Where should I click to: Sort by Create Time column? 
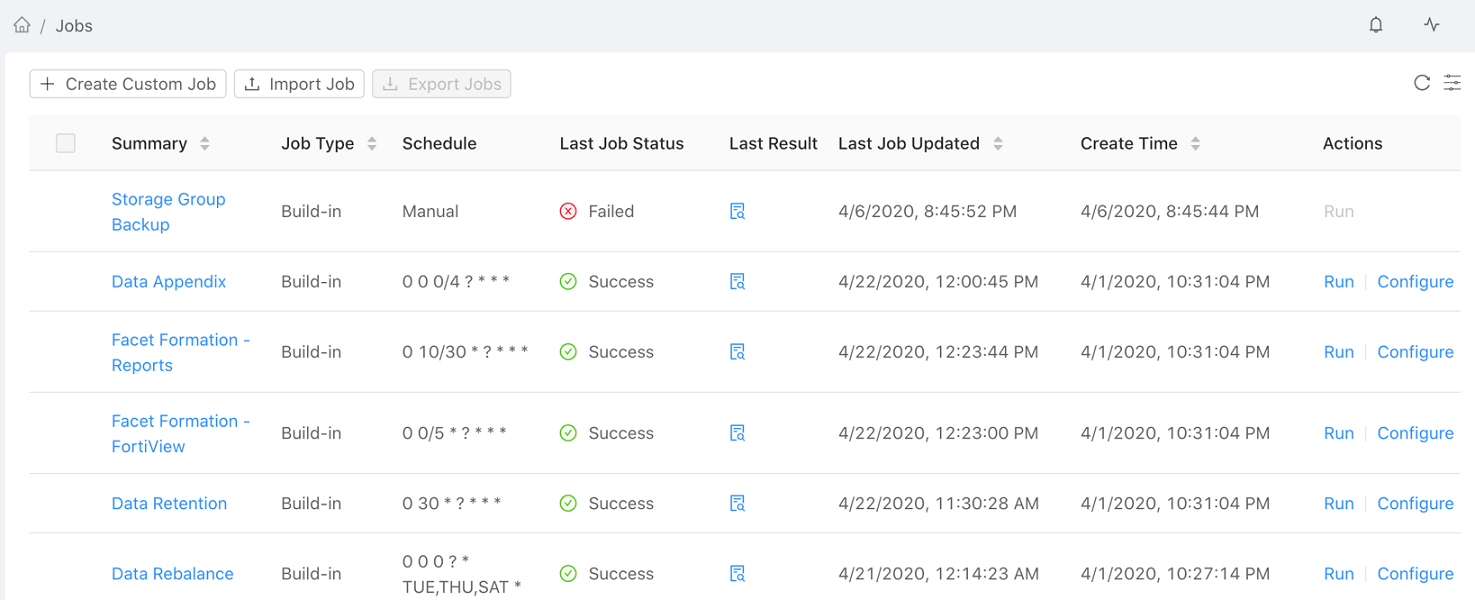point(1195,144)
